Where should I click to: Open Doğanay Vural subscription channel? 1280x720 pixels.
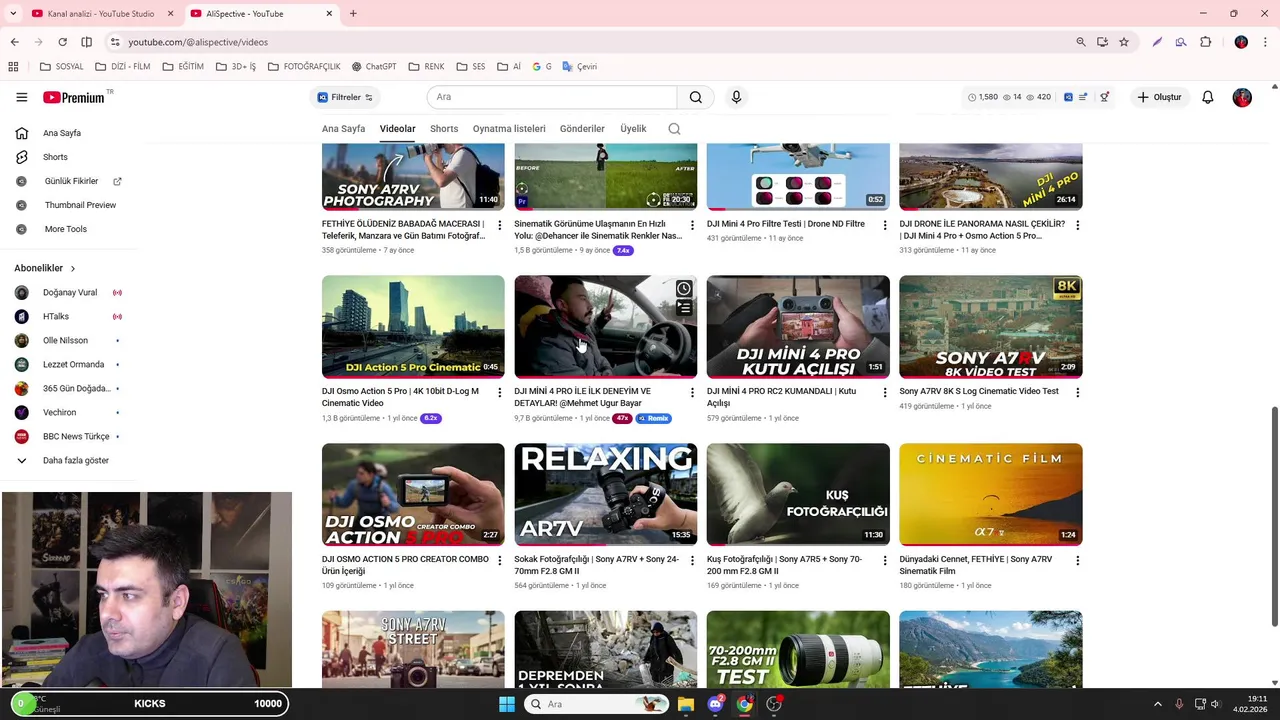click(x=70, y=293)
